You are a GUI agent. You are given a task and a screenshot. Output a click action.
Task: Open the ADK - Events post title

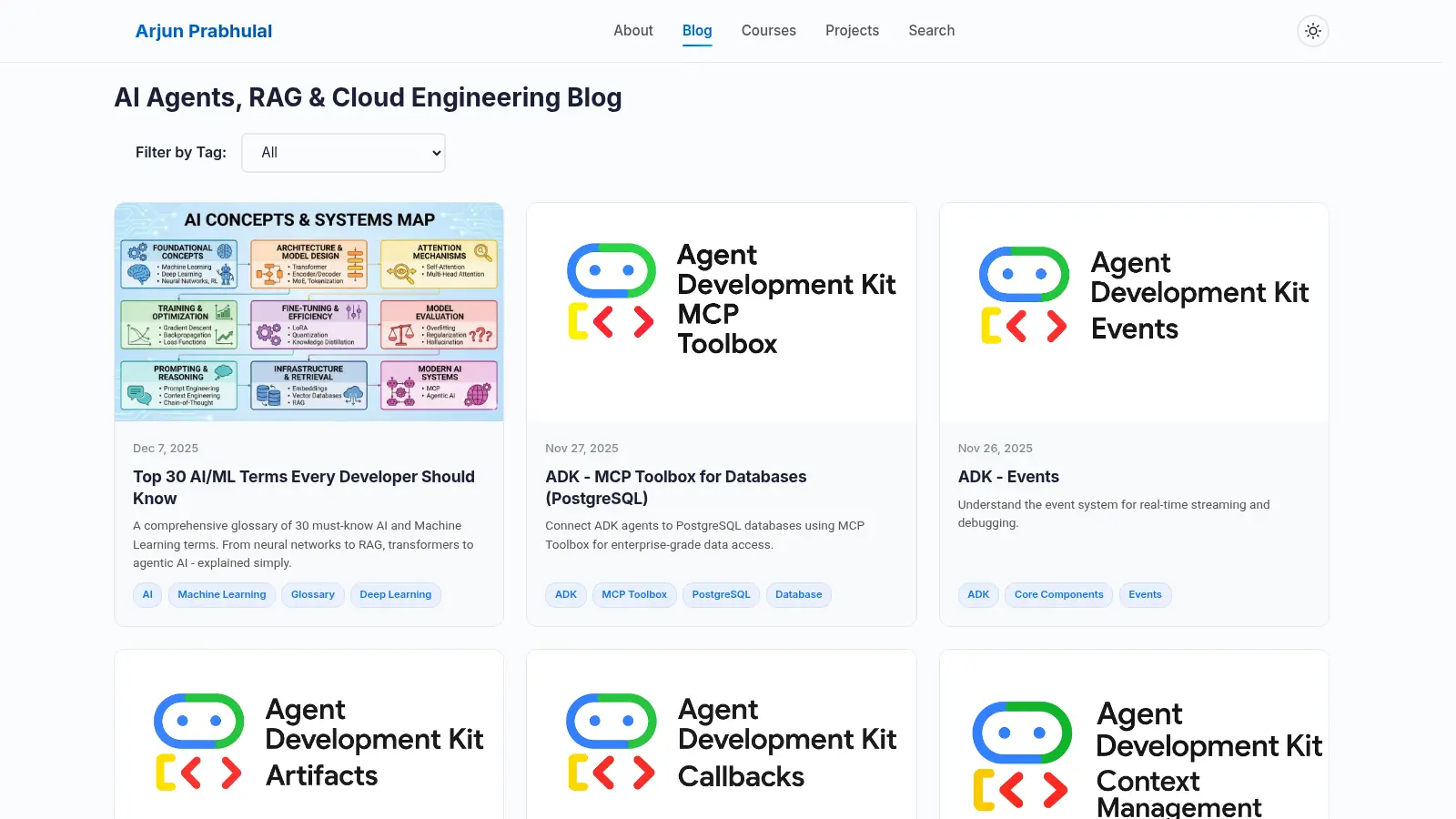pos(1008,477)
